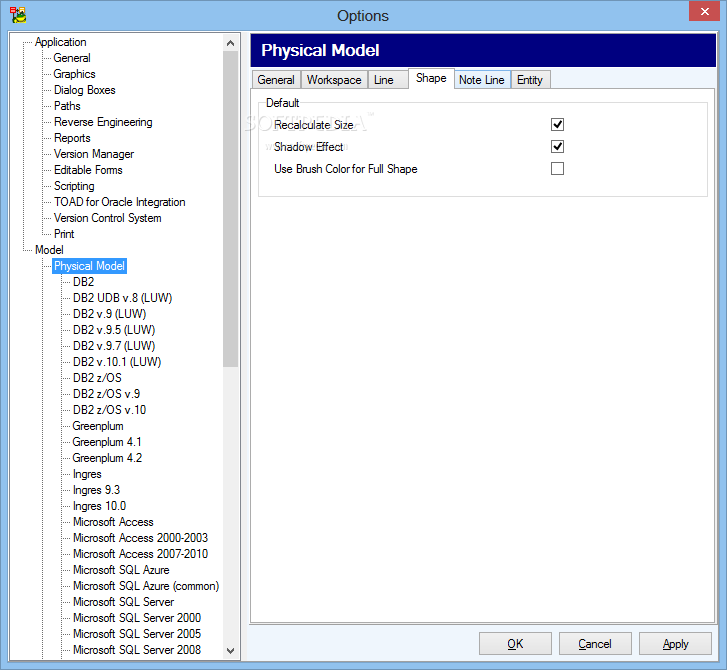Screen dimensions: 727x670
Task: Click the tree vertical scrollbar thumb
Action: pyautogui.click(x=230, y=209)
